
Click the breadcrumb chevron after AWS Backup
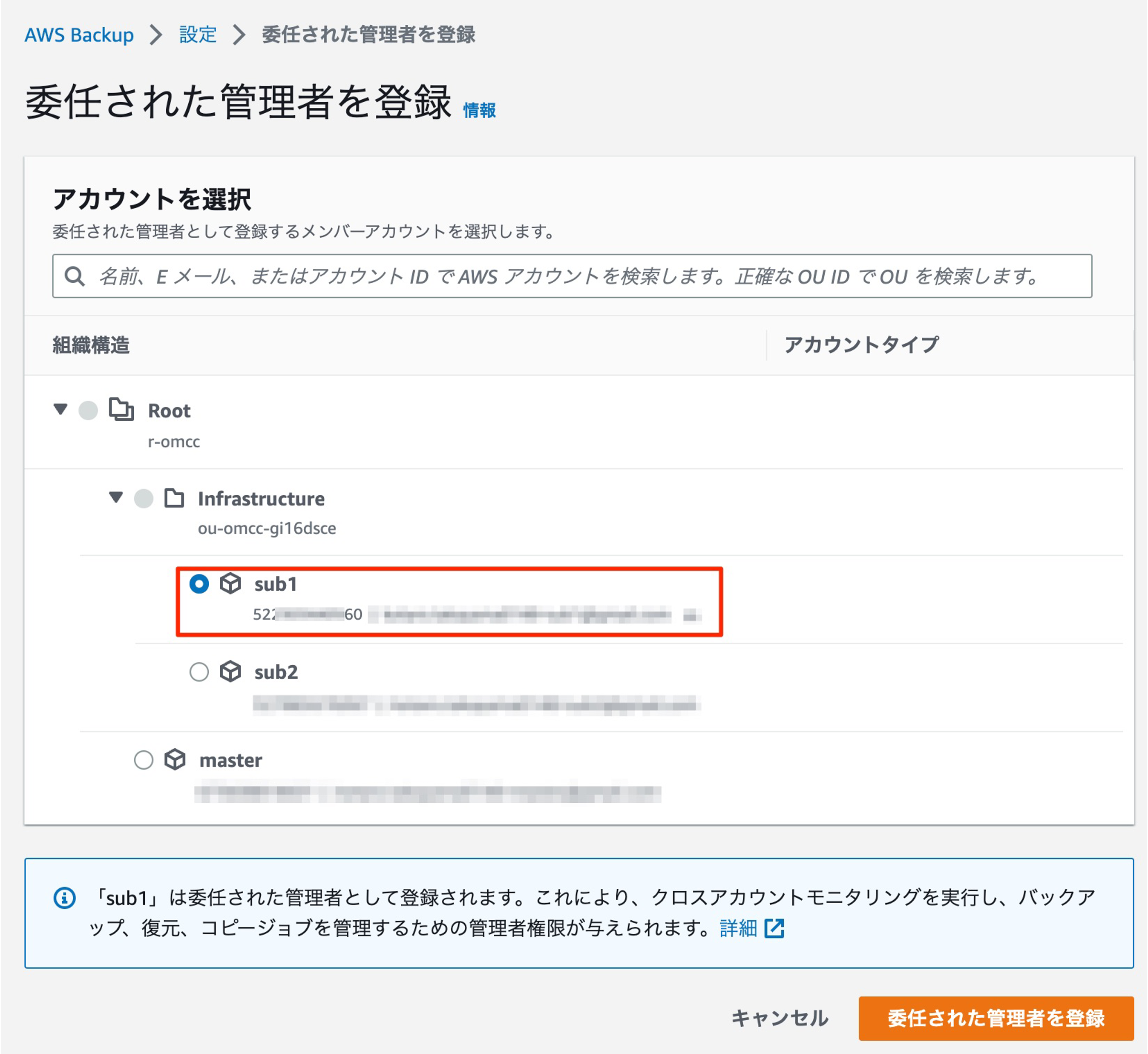tap(156, 35)
